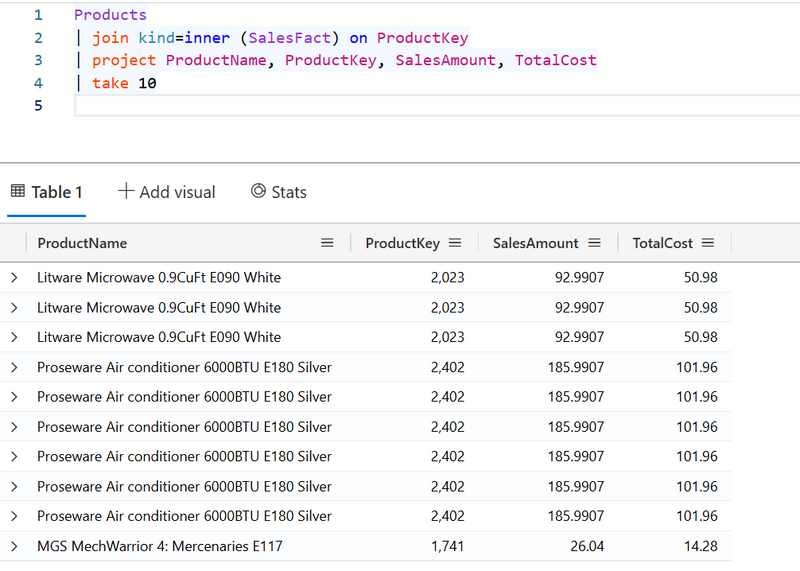Open the SalesAmount column menu icon
The height and width of the screenshot is (571, 800).
pos(594,243)
